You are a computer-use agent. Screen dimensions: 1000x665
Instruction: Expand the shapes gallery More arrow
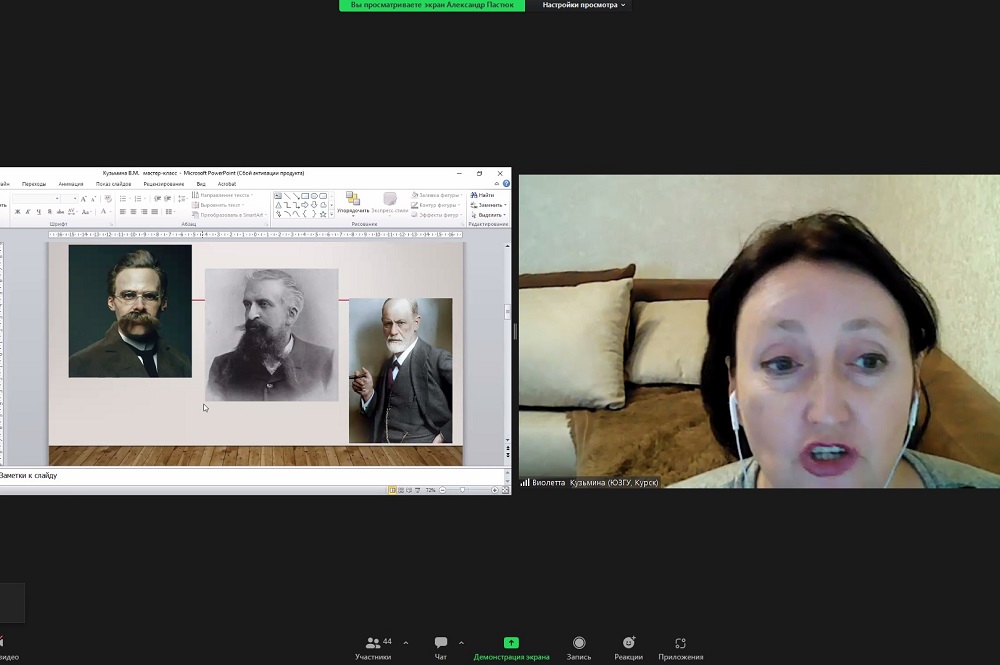[332, 216]
